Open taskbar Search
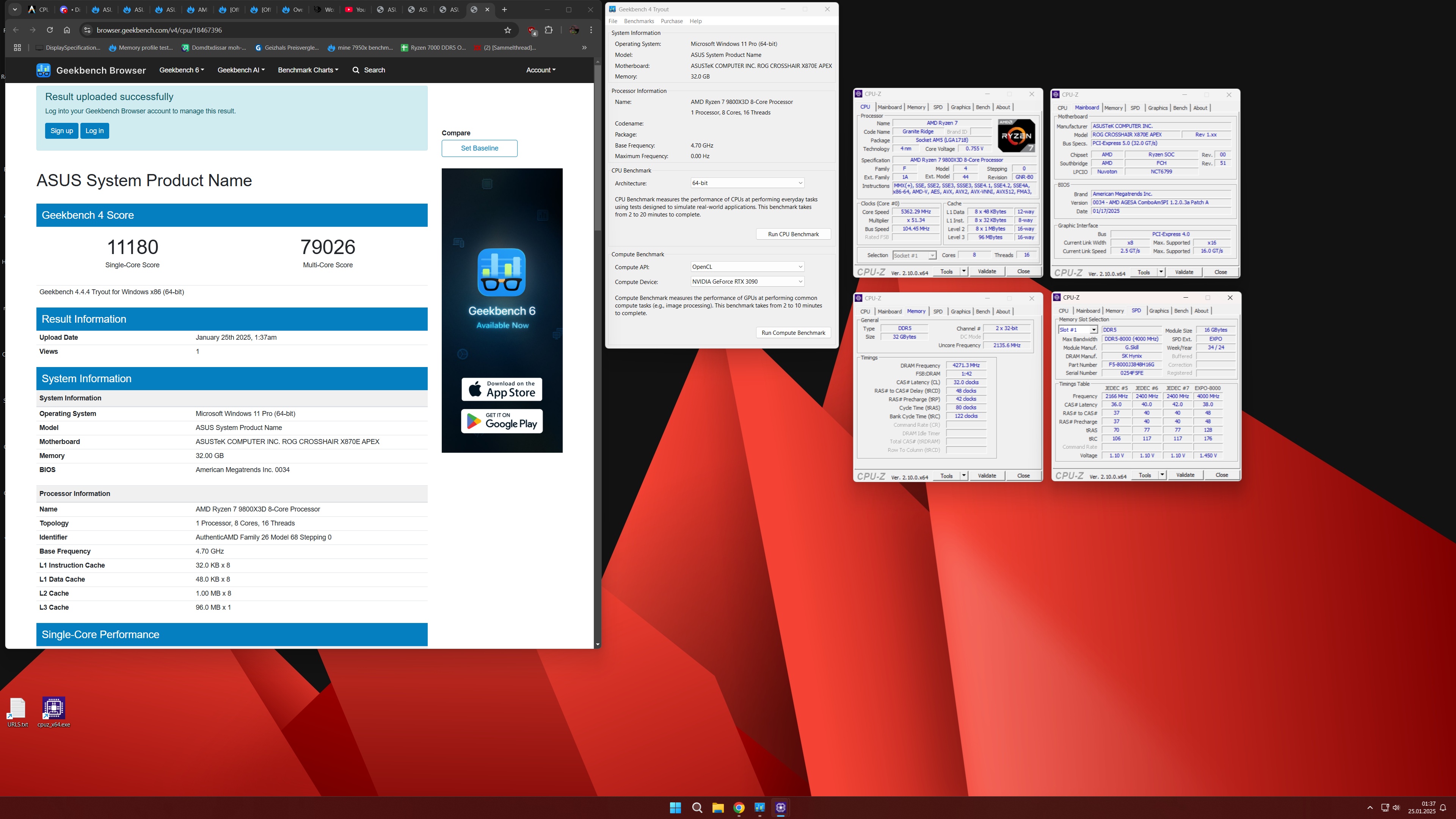 click(697, 808)
